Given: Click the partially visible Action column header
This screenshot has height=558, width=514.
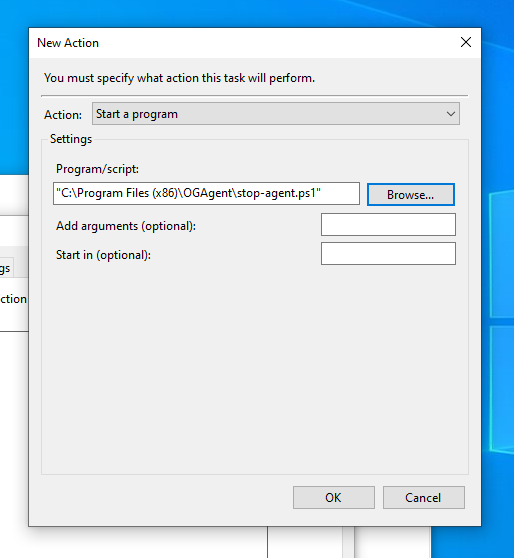Looking at the screenshot, I should [14, 299].
